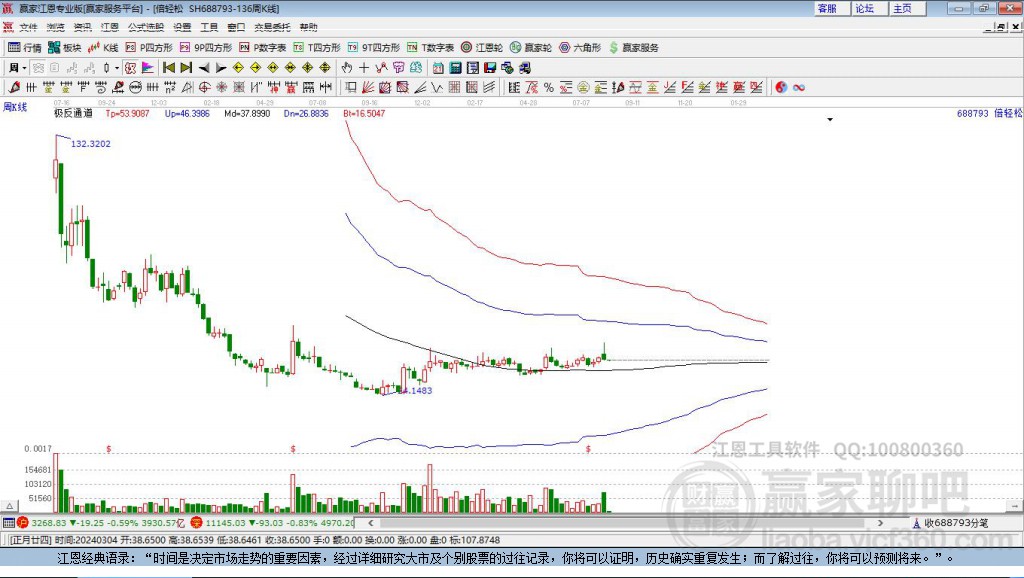Open the calculator icon

coord(455,67)
